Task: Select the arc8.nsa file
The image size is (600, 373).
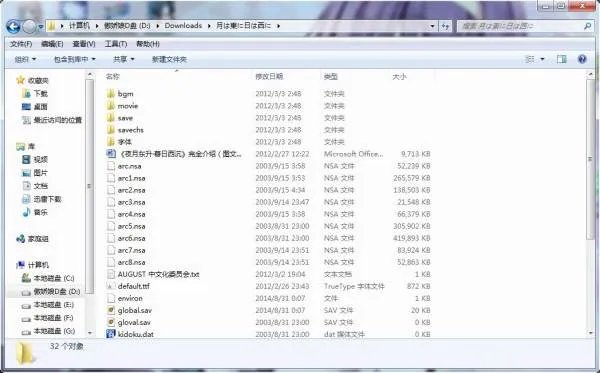Action: [x=131, y=262]
